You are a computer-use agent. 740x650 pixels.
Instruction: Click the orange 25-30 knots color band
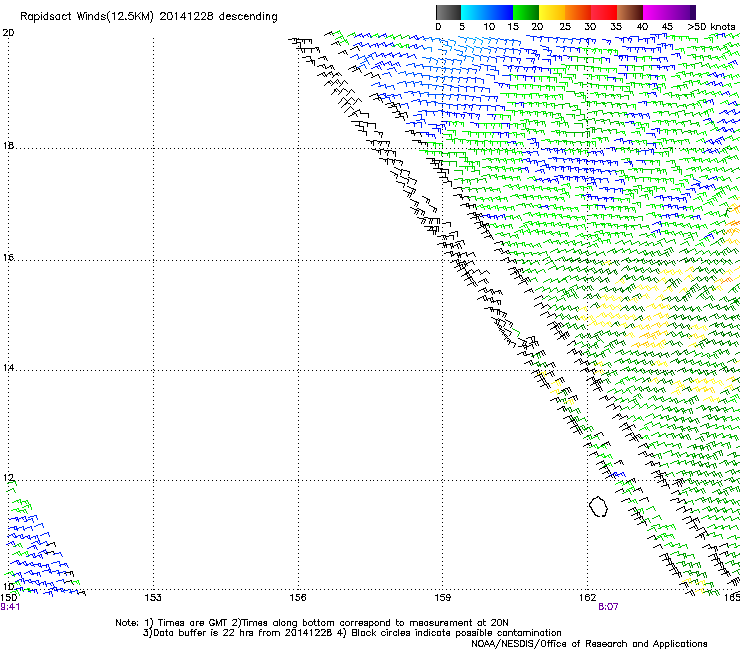578,12
